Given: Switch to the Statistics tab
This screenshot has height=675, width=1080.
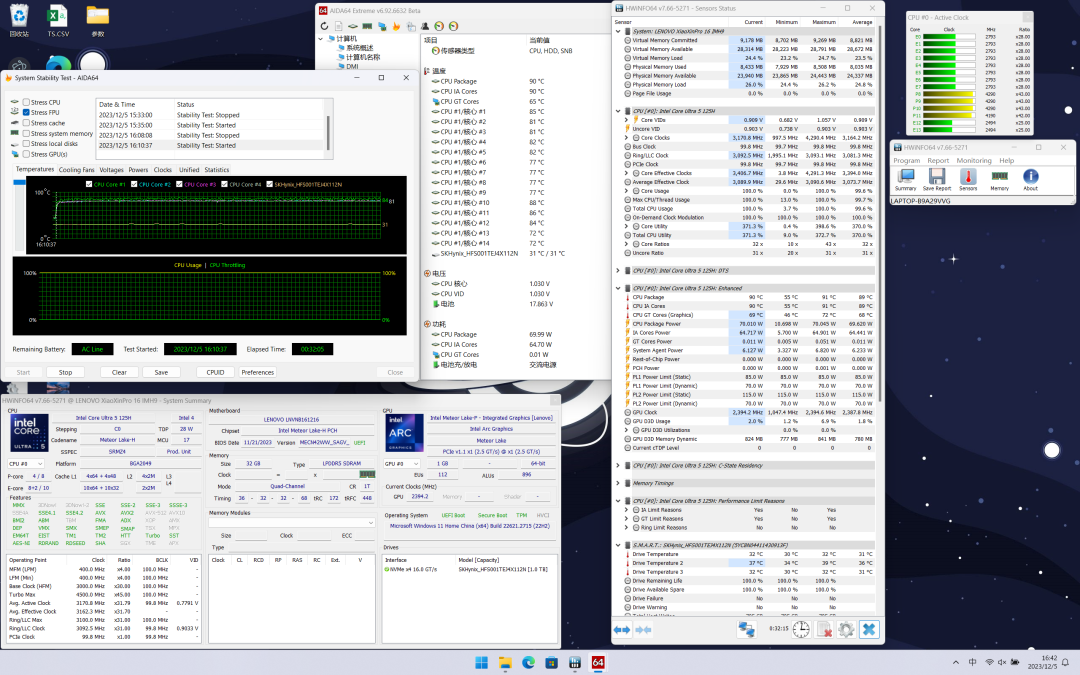Looking at the screenshot, I should [x=216, y=169].
